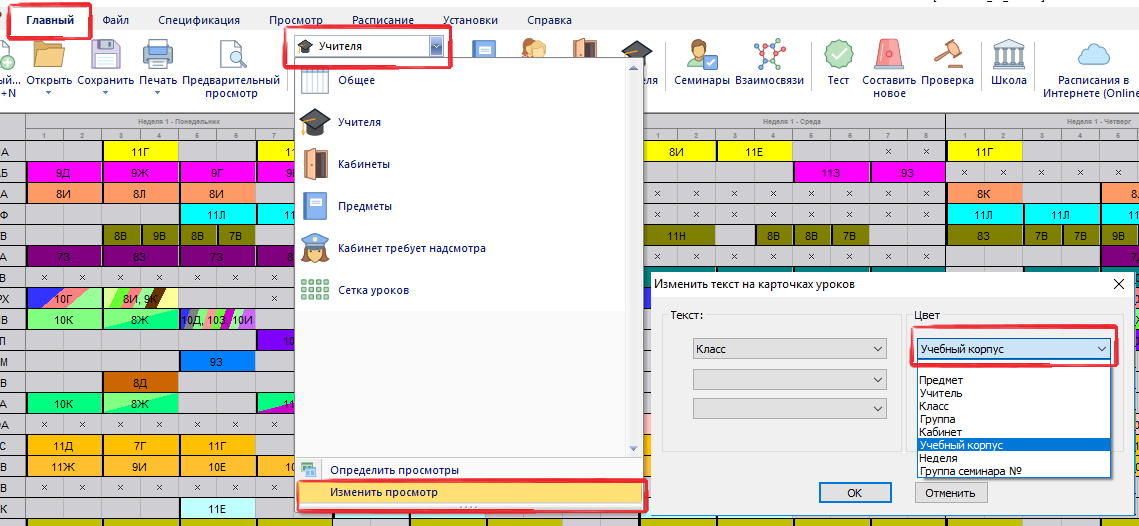Click the Школа building icon
The width and height of the screenshot is (1139, 526).
pyautogui.click(x=1007, y=55)
